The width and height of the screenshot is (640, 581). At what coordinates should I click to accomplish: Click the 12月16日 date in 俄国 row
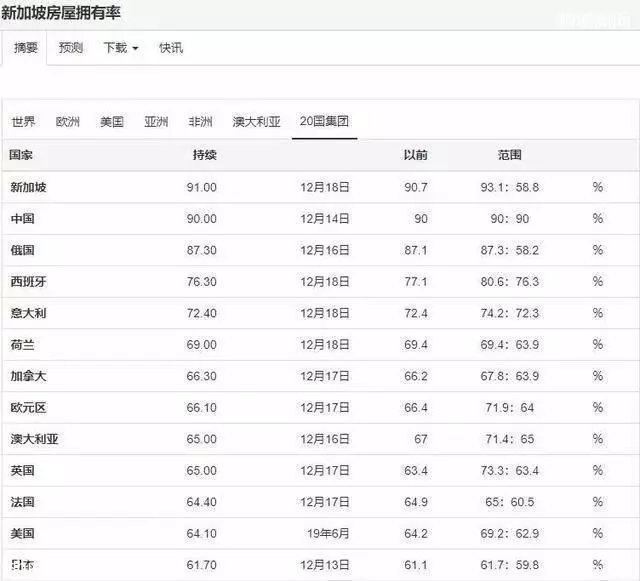(325, 250)
